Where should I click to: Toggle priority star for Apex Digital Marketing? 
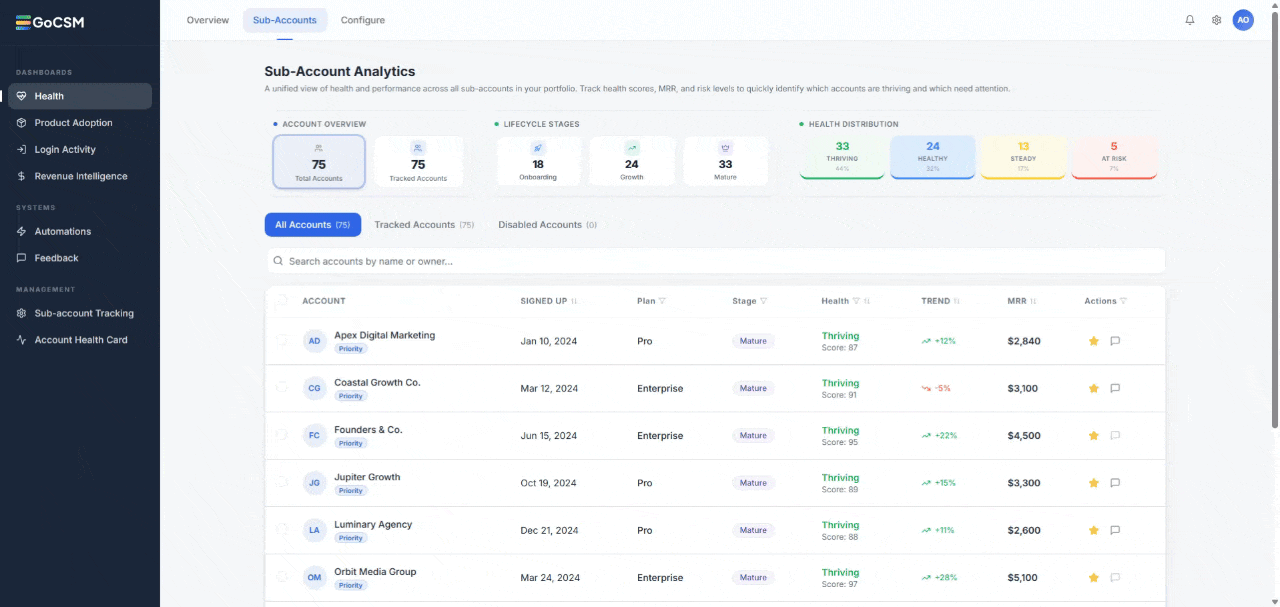(1094, 341)
